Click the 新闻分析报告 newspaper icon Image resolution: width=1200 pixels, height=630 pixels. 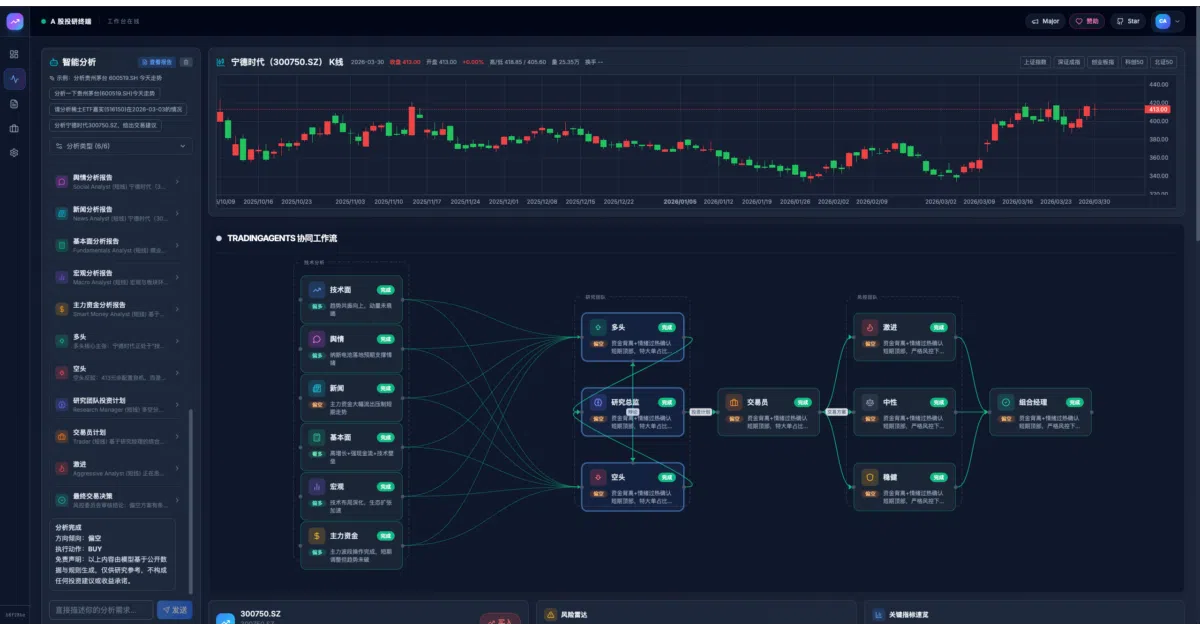click(62, 213)
